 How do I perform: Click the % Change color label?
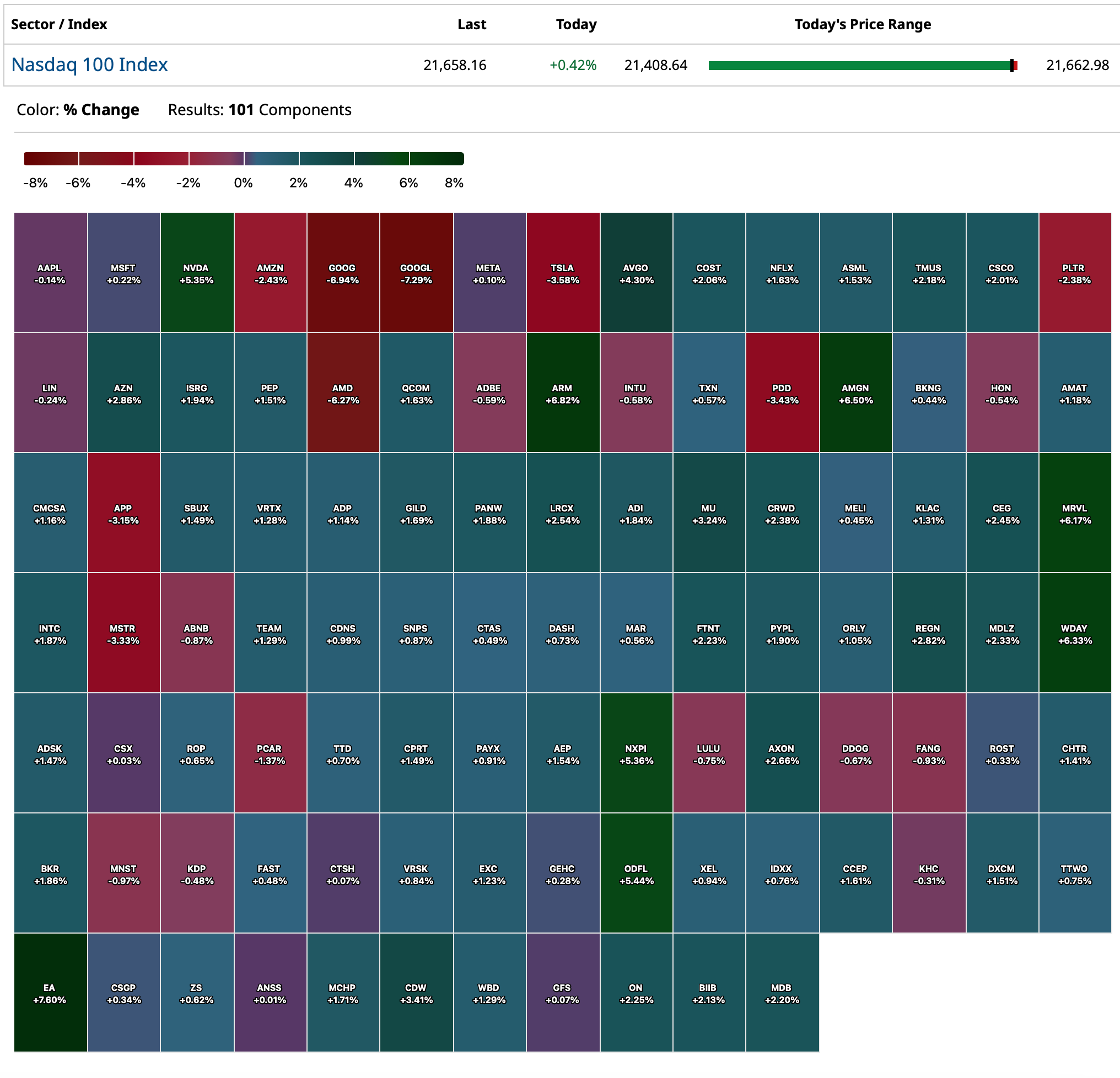[101, 110]
